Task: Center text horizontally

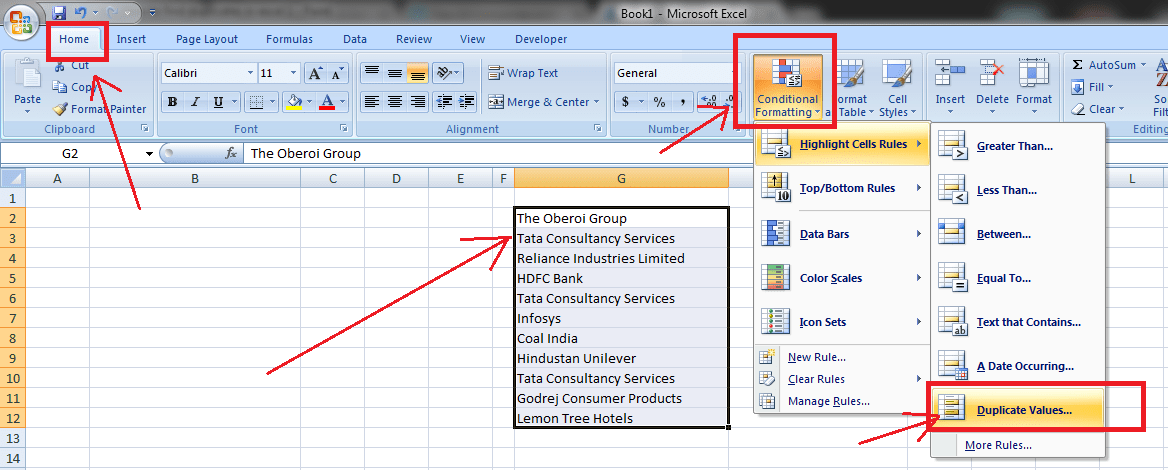Action: pyautogui.click(x=395, y=102)
